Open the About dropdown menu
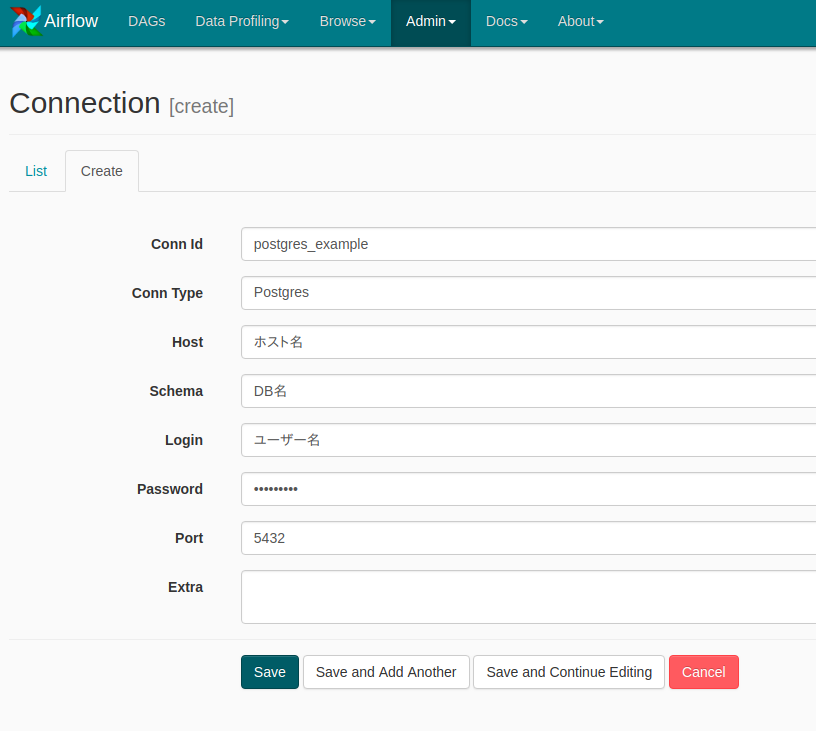Image resolution: width=816 pixels, height=731 pixels. click(580, 21)
